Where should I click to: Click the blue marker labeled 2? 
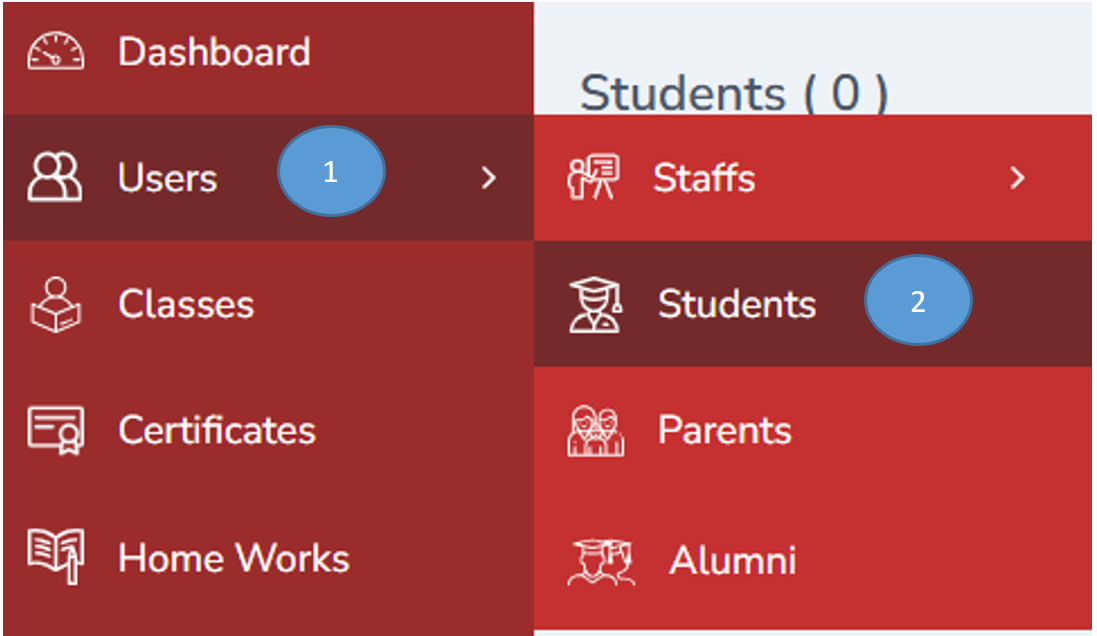(917, 301)
